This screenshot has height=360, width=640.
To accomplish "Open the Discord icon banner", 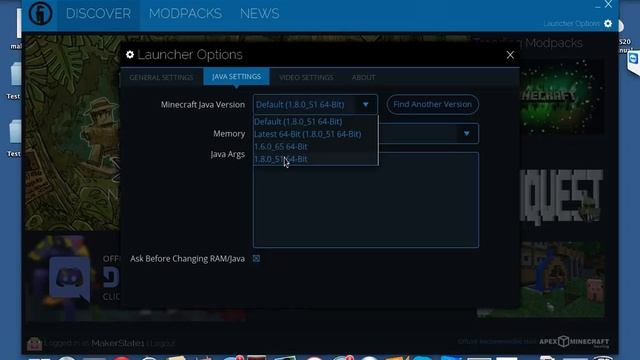I will [70, 279].
